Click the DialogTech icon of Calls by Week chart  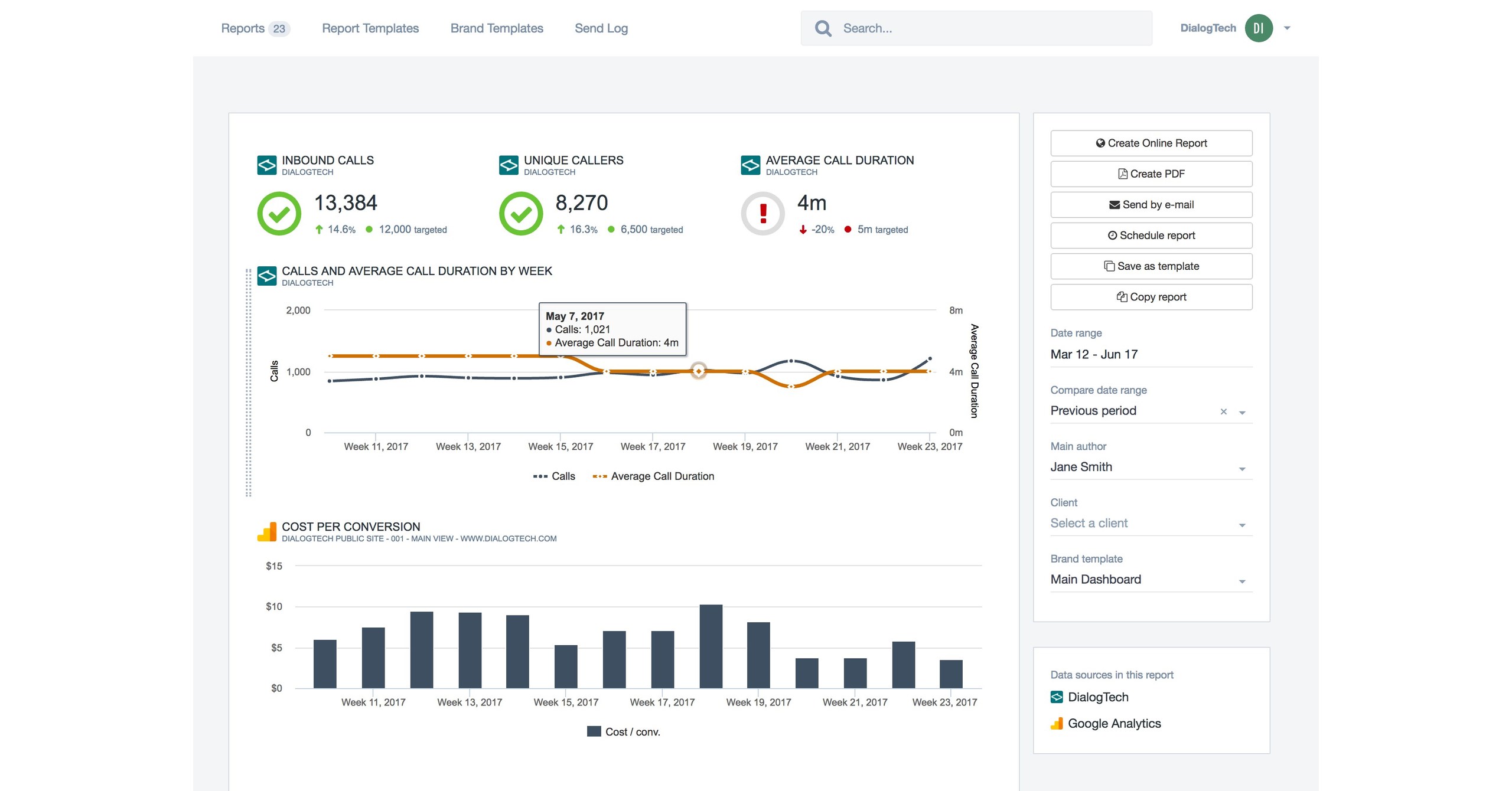(267, 276)
